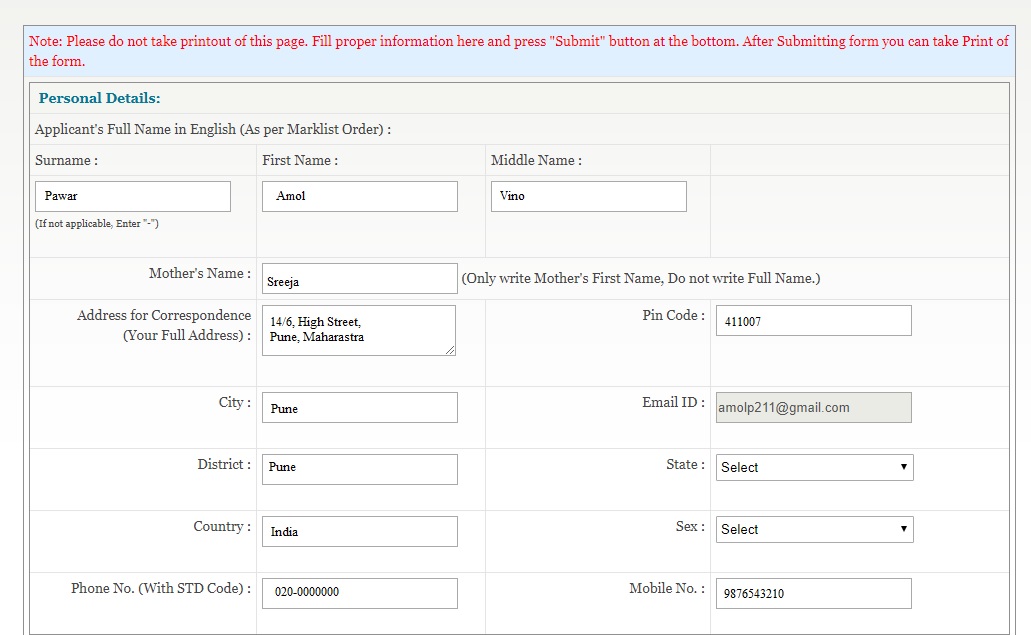Click the Sex dropdown arrow

click(x=904, y=529)
